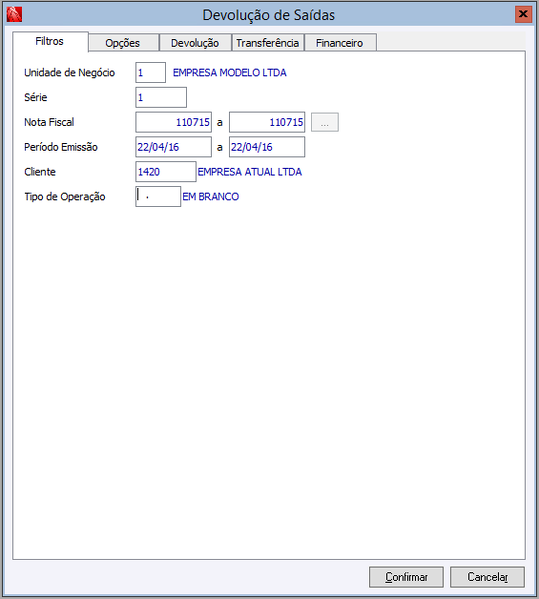Open Nota Fiscal lookup ellipsis button
The width and height of the screenshot is (539, 599).
(325, 122)
